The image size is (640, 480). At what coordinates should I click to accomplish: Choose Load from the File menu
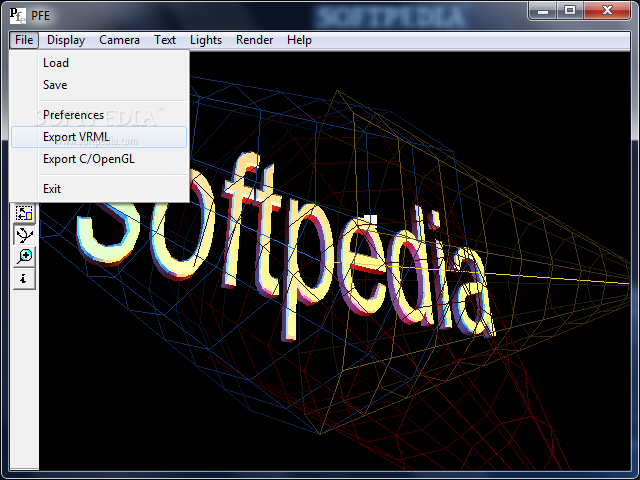(x=99, y=63)
